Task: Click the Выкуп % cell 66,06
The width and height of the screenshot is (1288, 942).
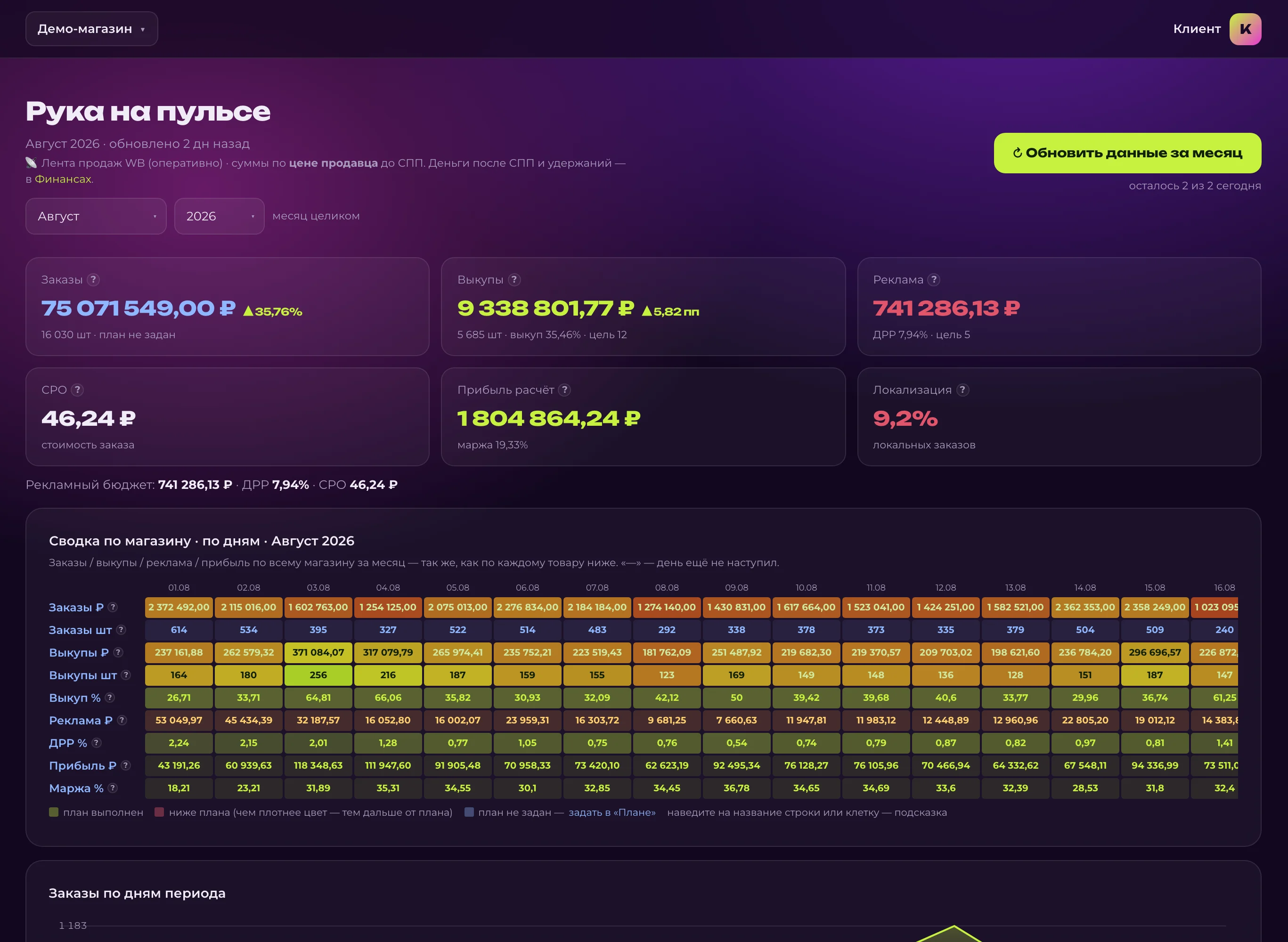Action: tap(388, 698)
